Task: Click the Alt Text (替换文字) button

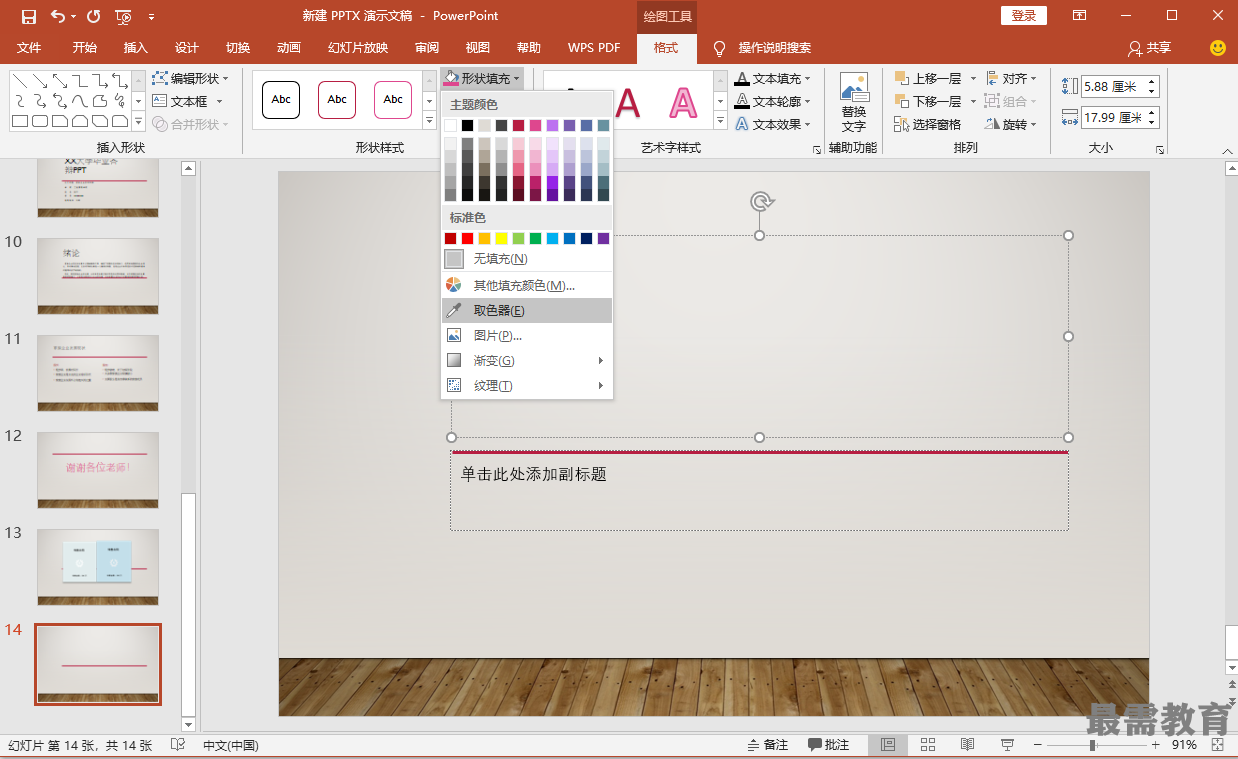Action: 854,103
